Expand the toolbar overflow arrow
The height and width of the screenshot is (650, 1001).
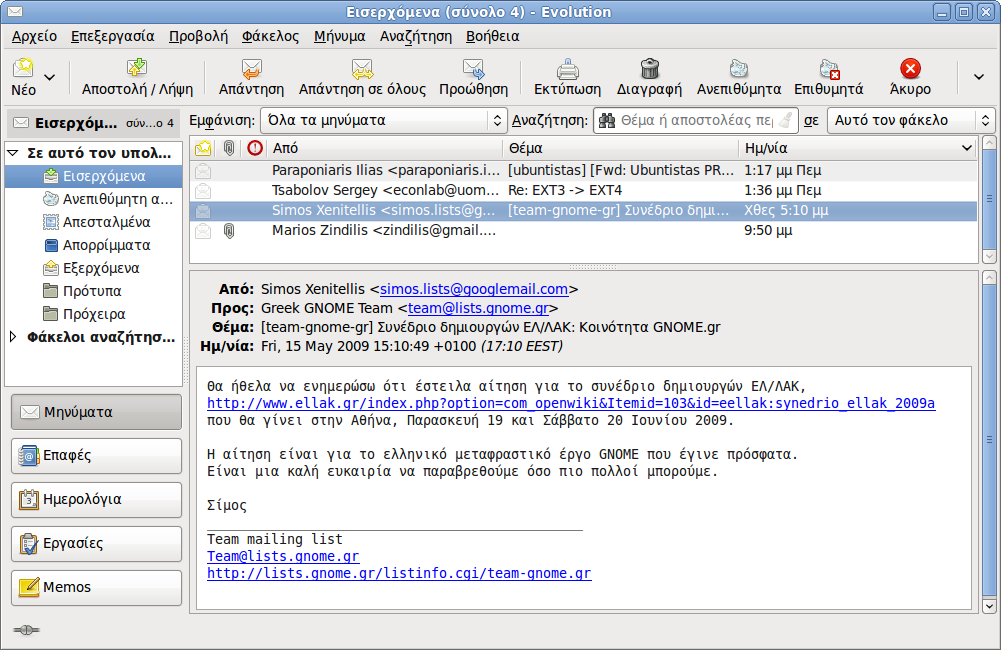[979, 77]
